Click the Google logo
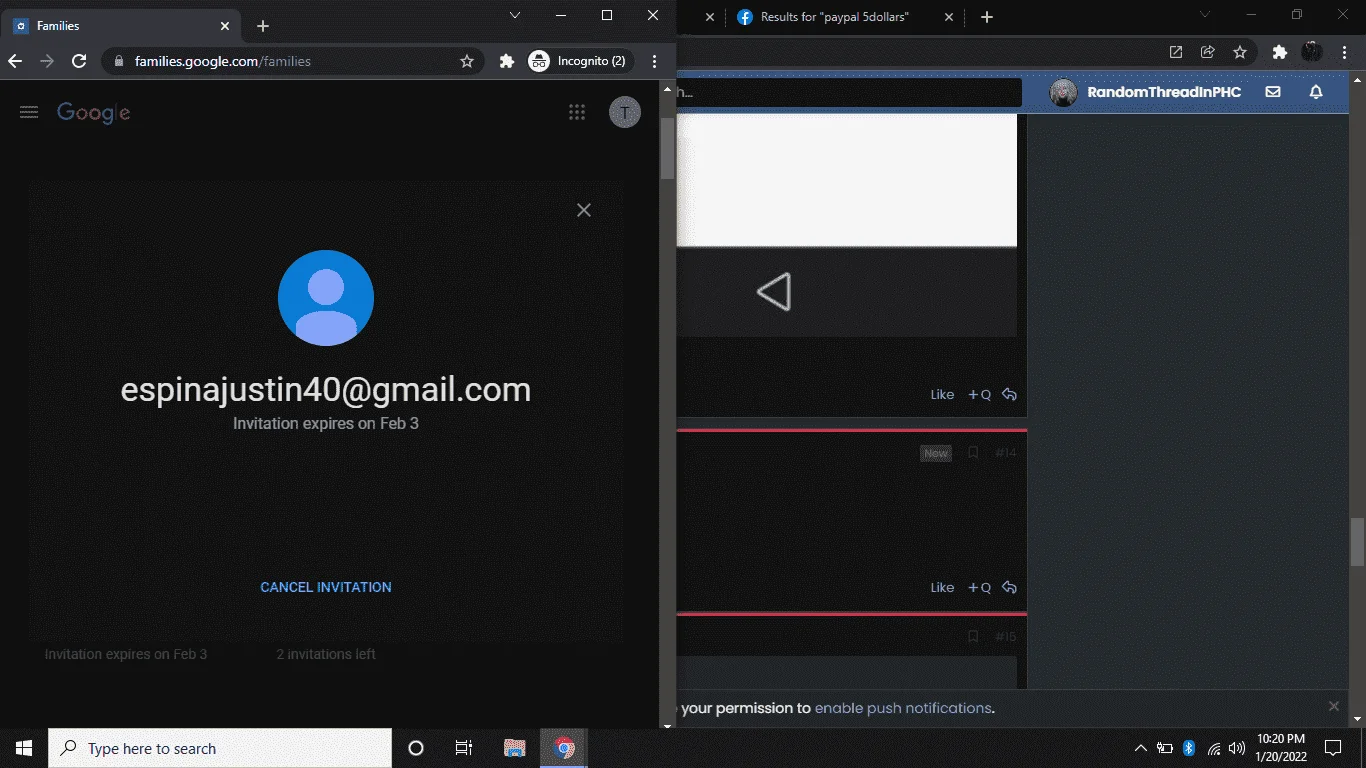This screenshot has width=1366, height=768. point(94,113)
